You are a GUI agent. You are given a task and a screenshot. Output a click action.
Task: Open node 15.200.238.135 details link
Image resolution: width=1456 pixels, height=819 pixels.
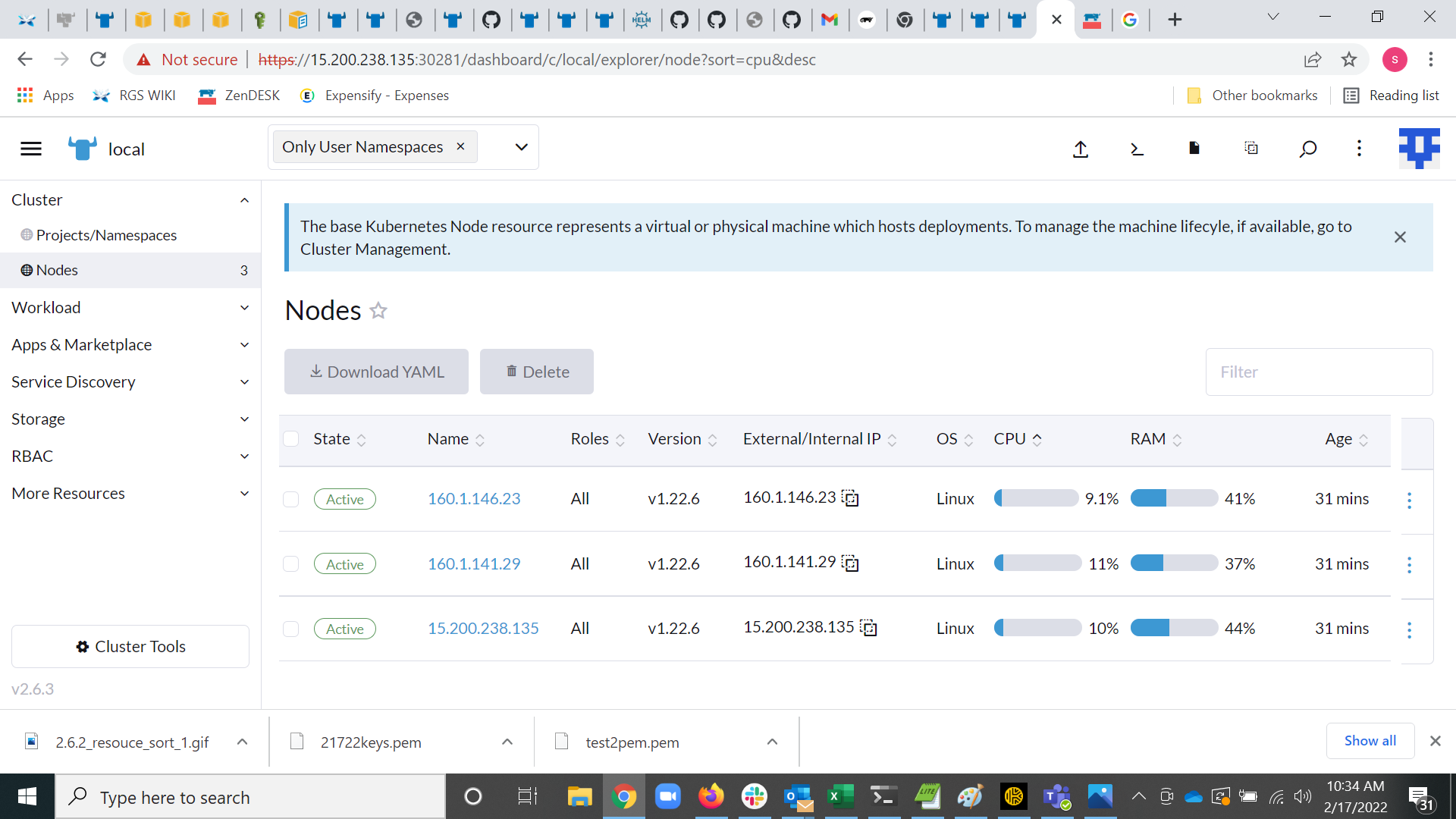(483, 628)
